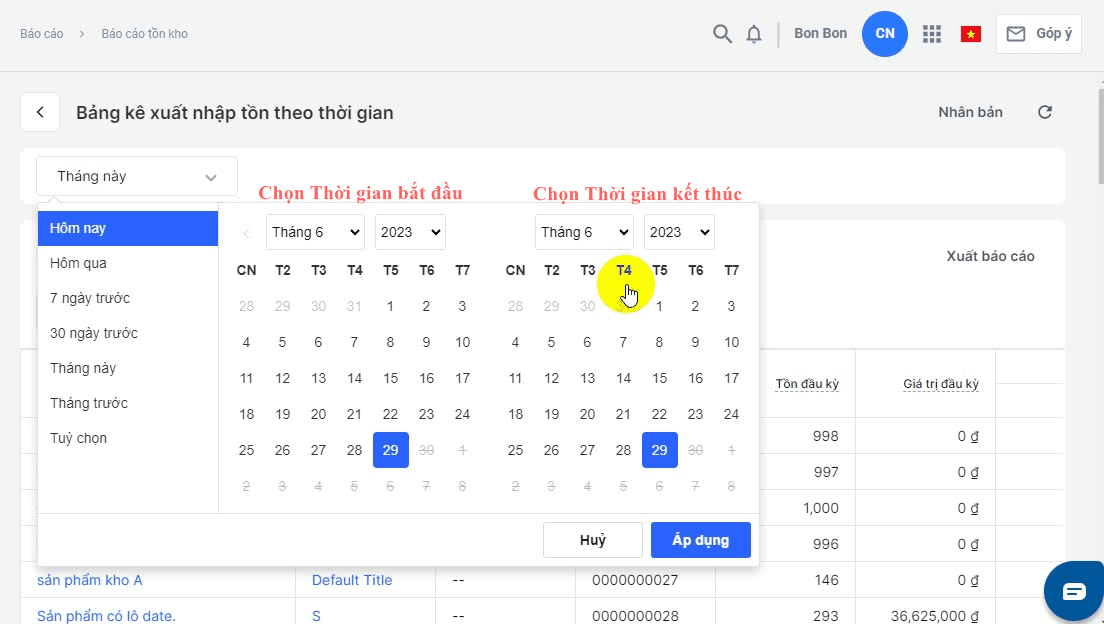
Task: Pick Tháng trước from preset list
Action: coord(89,403)
